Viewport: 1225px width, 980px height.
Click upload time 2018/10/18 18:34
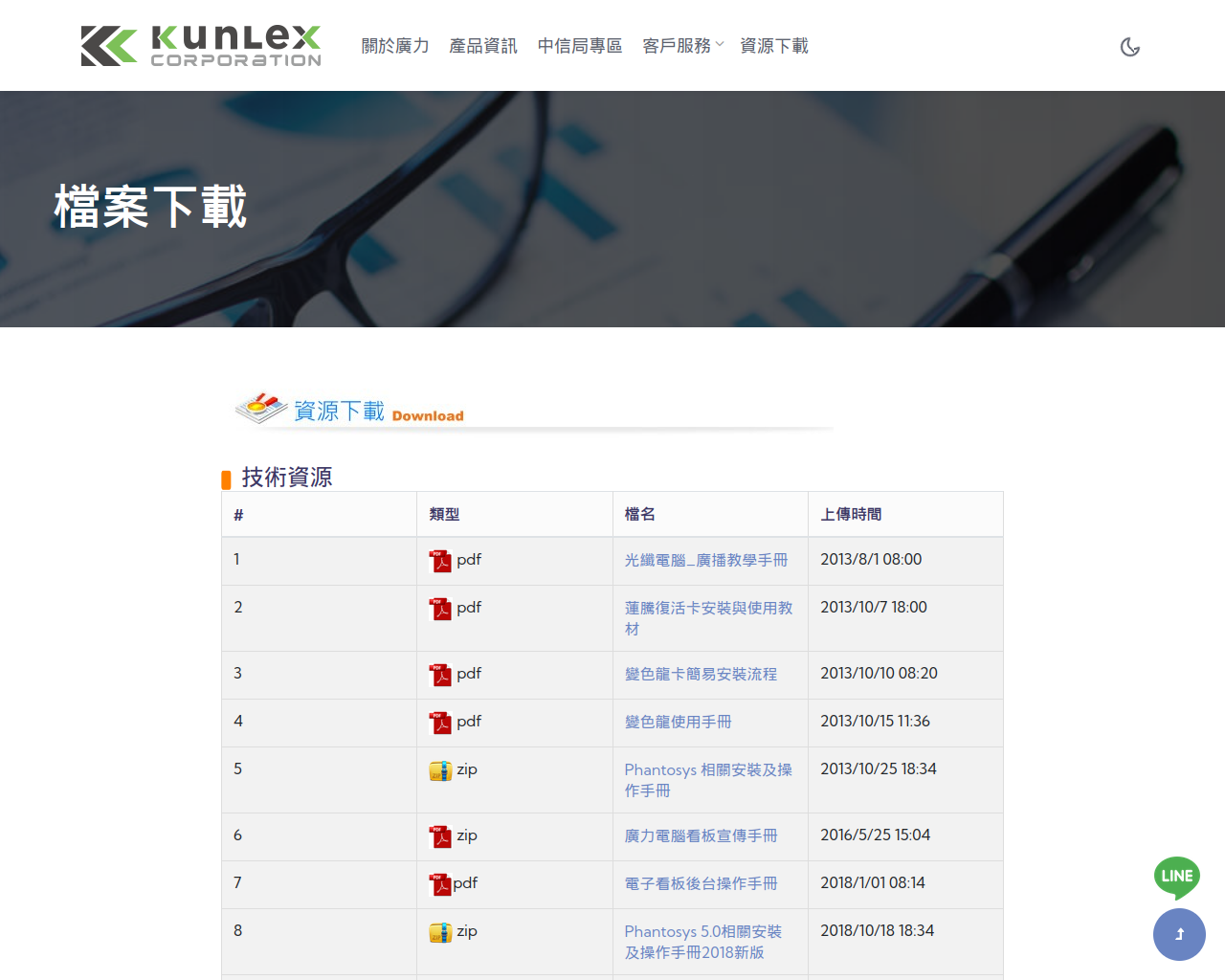[x=877, y=930]
